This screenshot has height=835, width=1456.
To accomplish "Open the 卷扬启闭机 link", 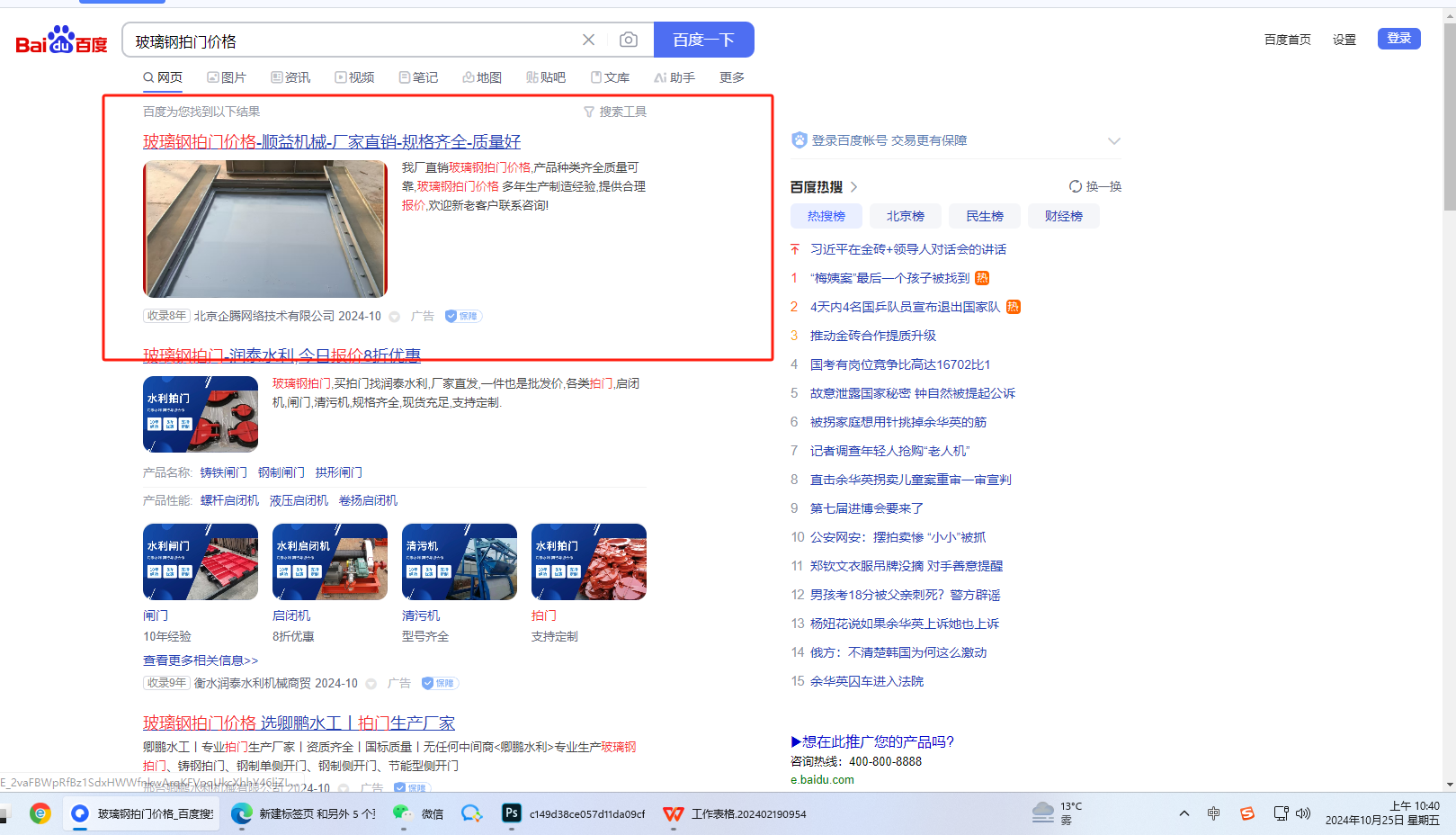I will [x=368, y=500].
